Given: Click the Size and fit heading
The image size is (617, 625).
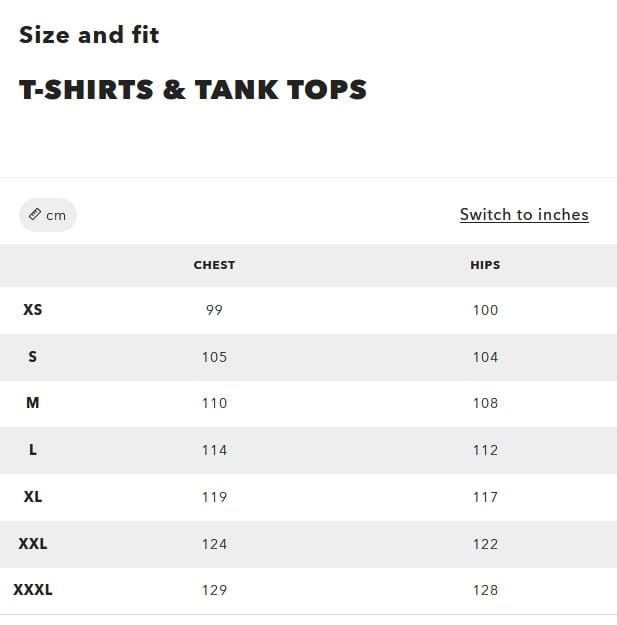Looking at the screenshot, I should [x=89, y=35].
